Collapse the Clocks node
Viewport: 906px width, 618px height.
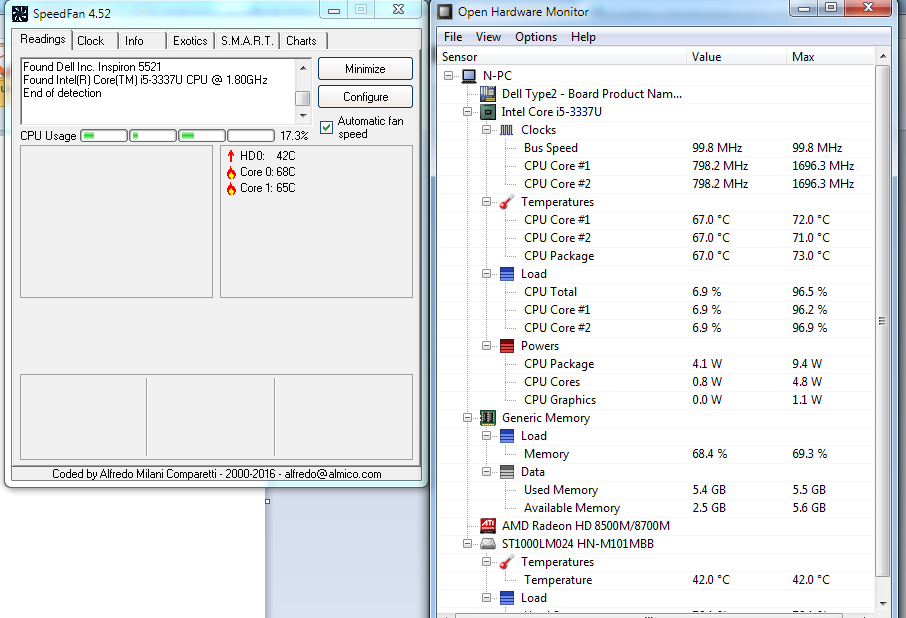(487, 130)
